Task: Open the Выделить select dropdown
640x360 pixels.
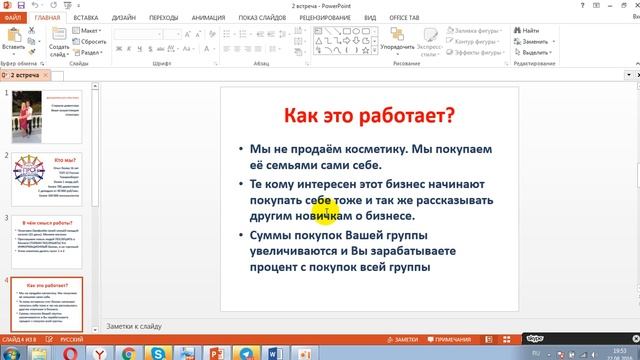Action: pos(533,52)
